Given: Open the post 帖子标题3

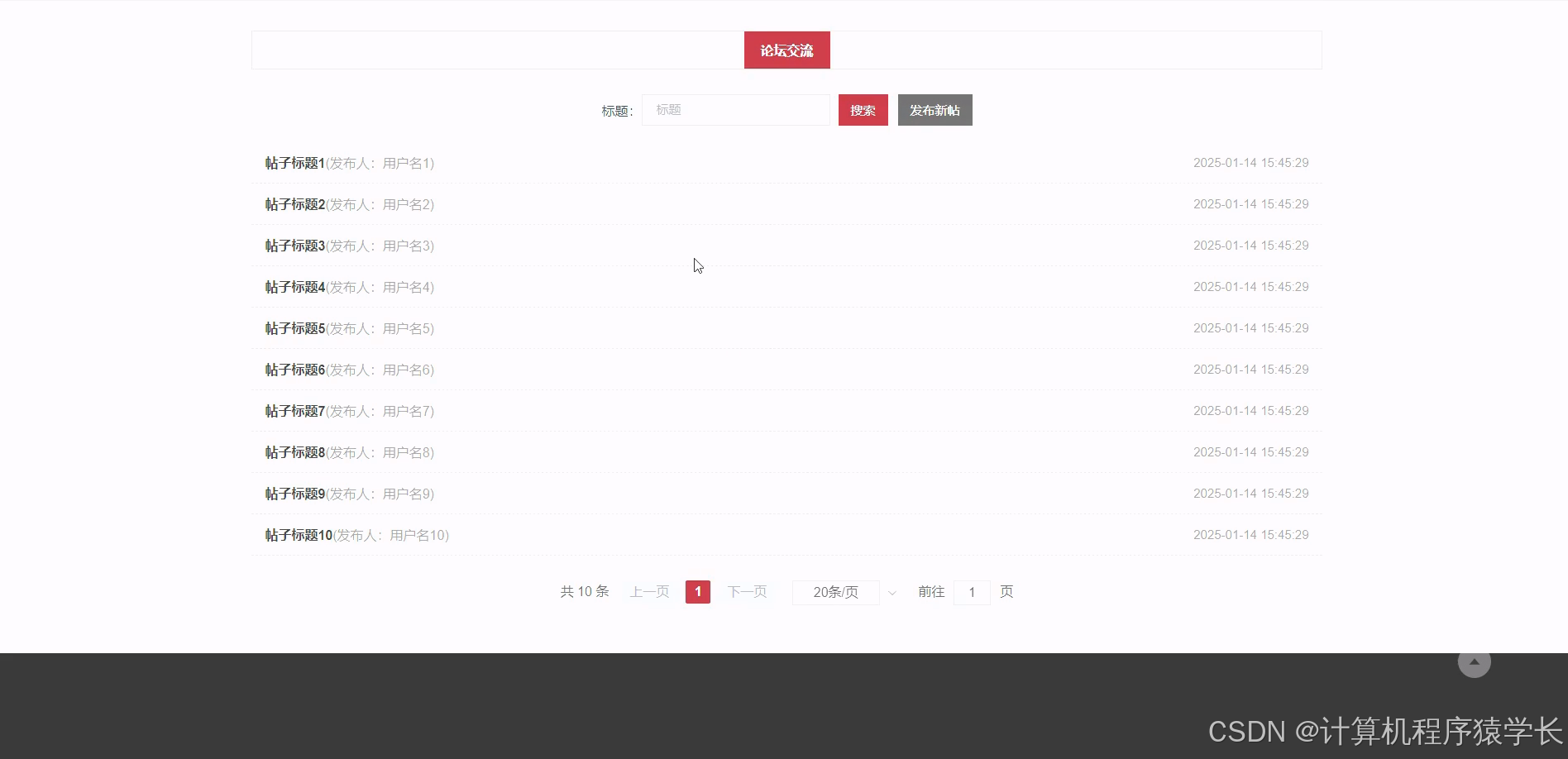Looking at the screenshot, I should tap(294, 246).
